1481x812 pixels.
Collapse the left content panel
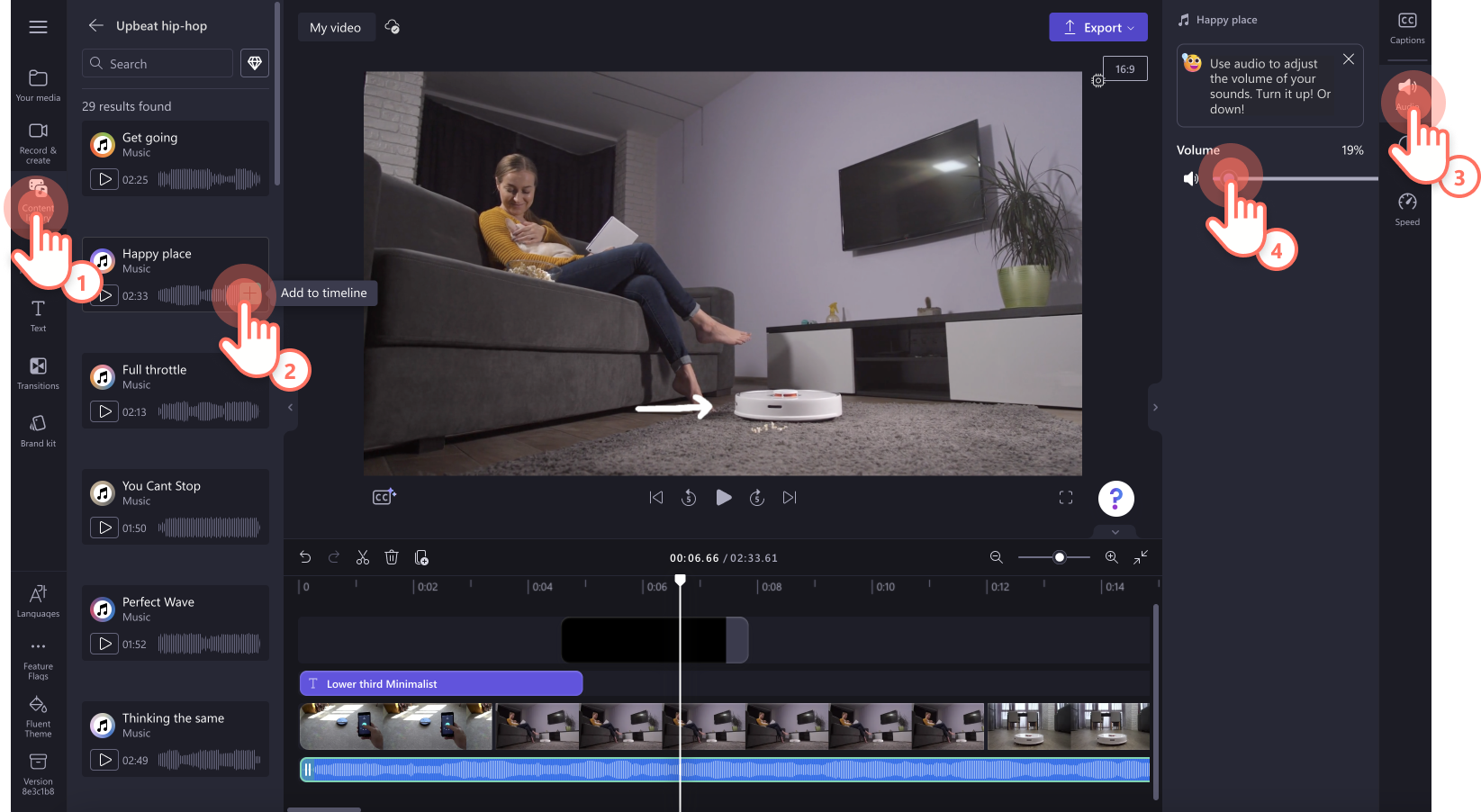pos(290,408)
